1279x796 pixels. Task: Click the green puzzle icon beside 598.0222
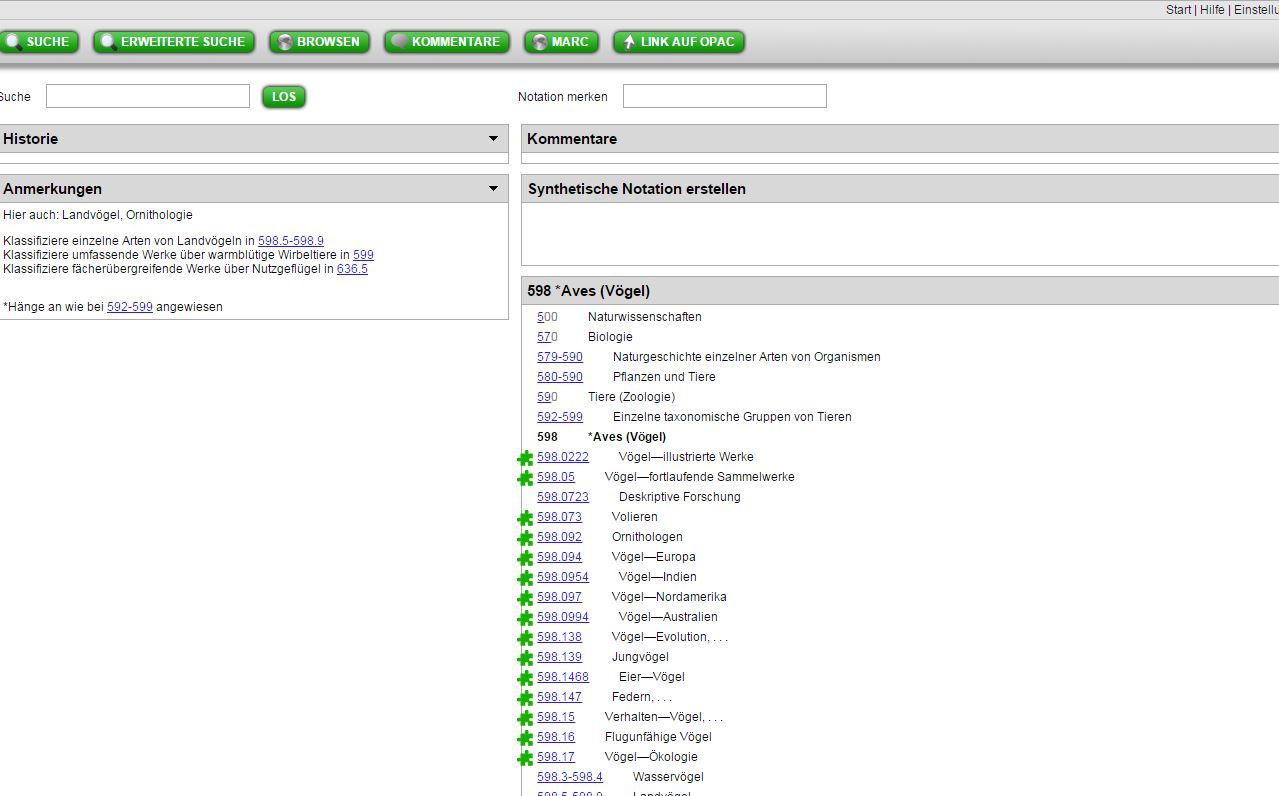pos(525,458)
